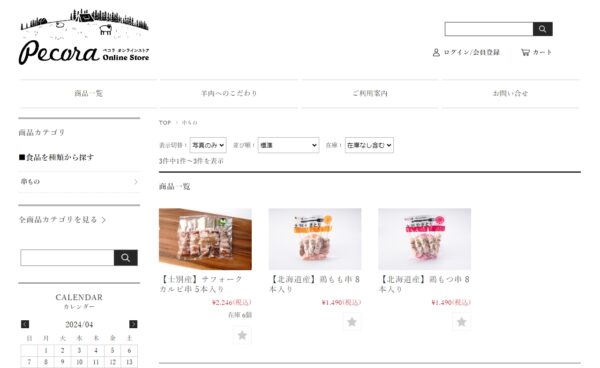
Task: Click the TOP breadcrumb link
Action: click(x=165, y=123)
